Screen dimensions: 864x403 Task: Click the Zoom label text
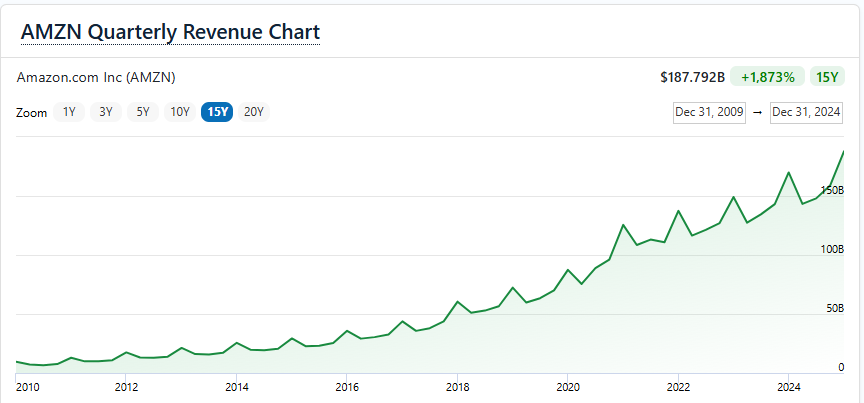(x=31, y=113)
